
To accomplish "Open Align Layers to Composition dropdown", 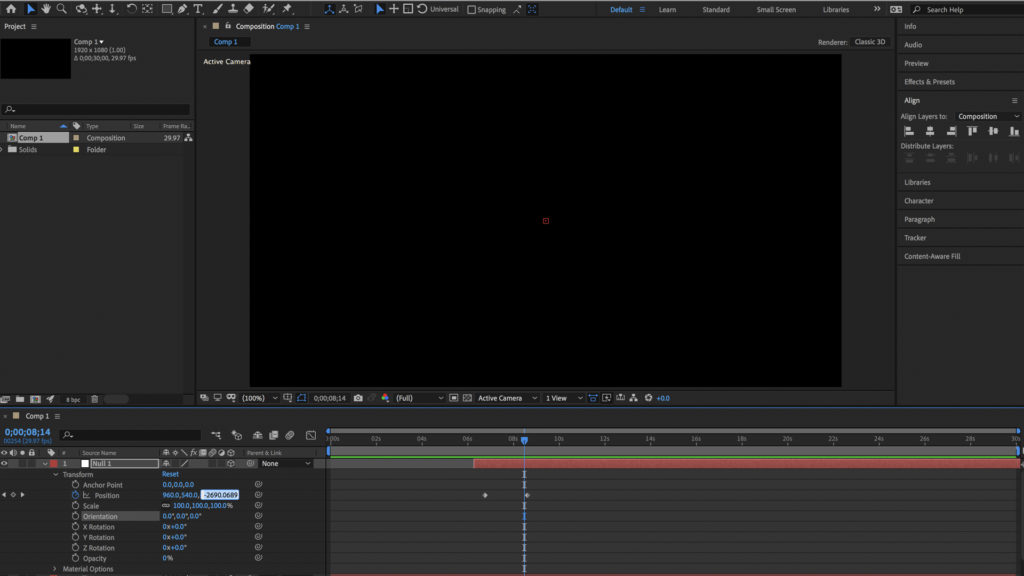I will [987, 116].
